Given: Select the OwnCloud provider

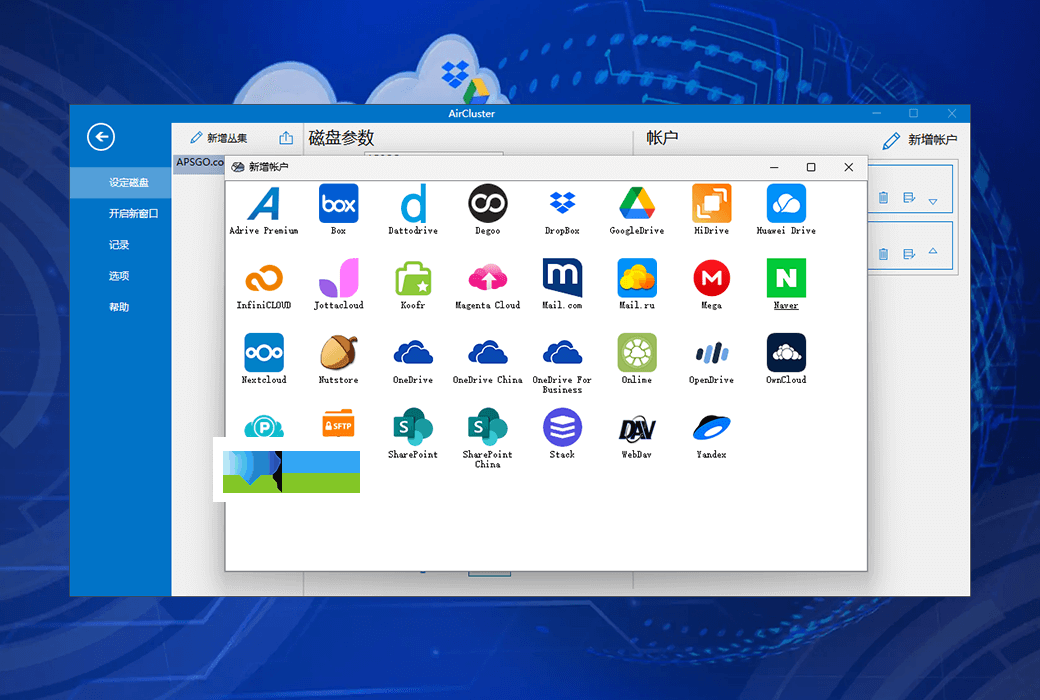Looking at the screenshot, I should (x=786, y=360).
